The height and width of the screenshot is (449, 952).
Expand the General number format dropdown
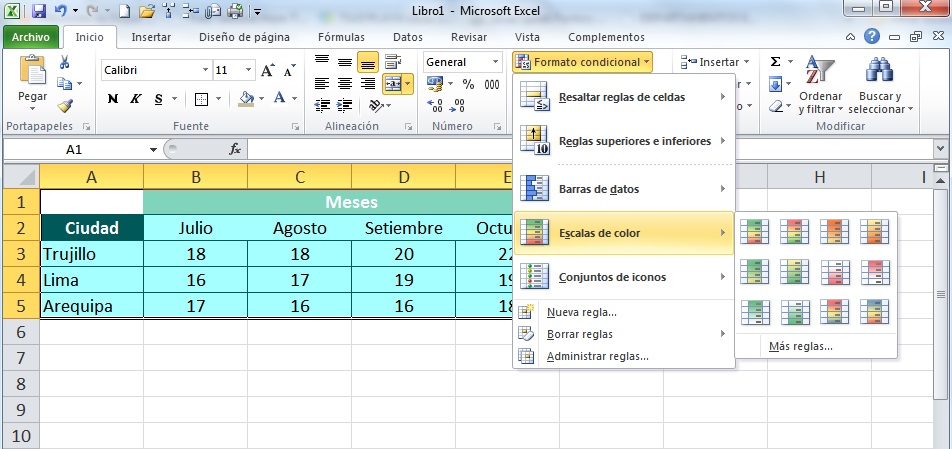tap(495, 62)
